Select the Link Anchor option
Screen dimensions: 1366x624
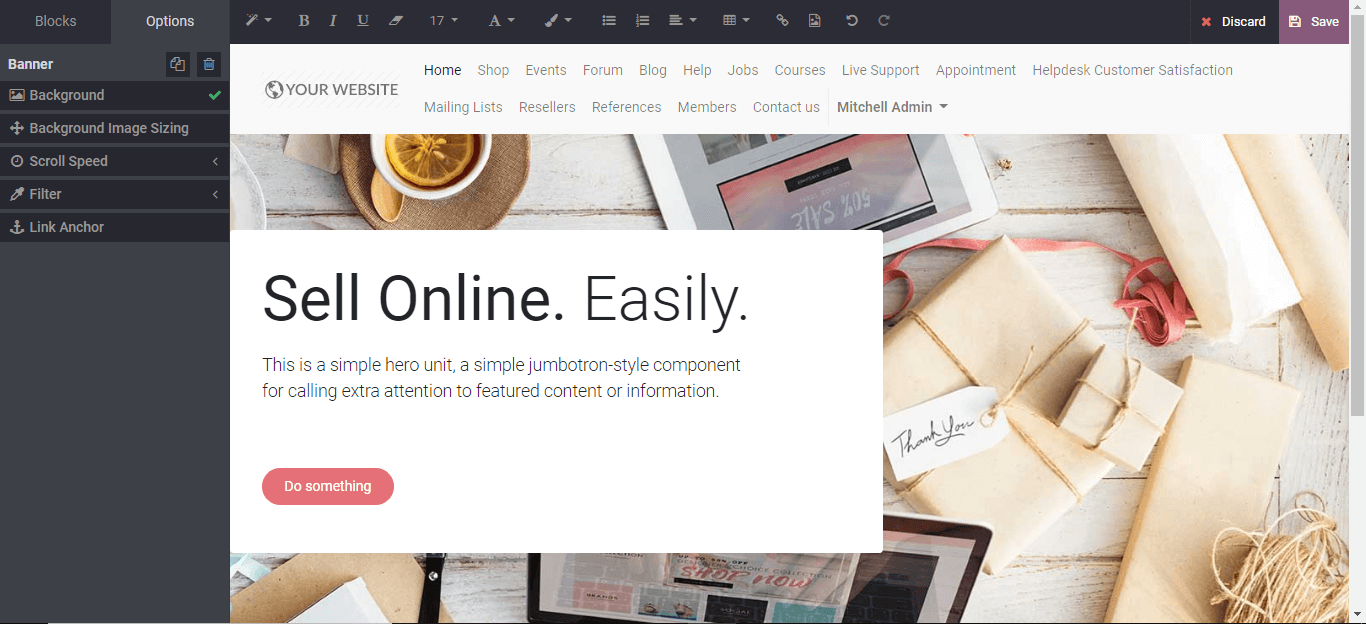tap(115, 227)
